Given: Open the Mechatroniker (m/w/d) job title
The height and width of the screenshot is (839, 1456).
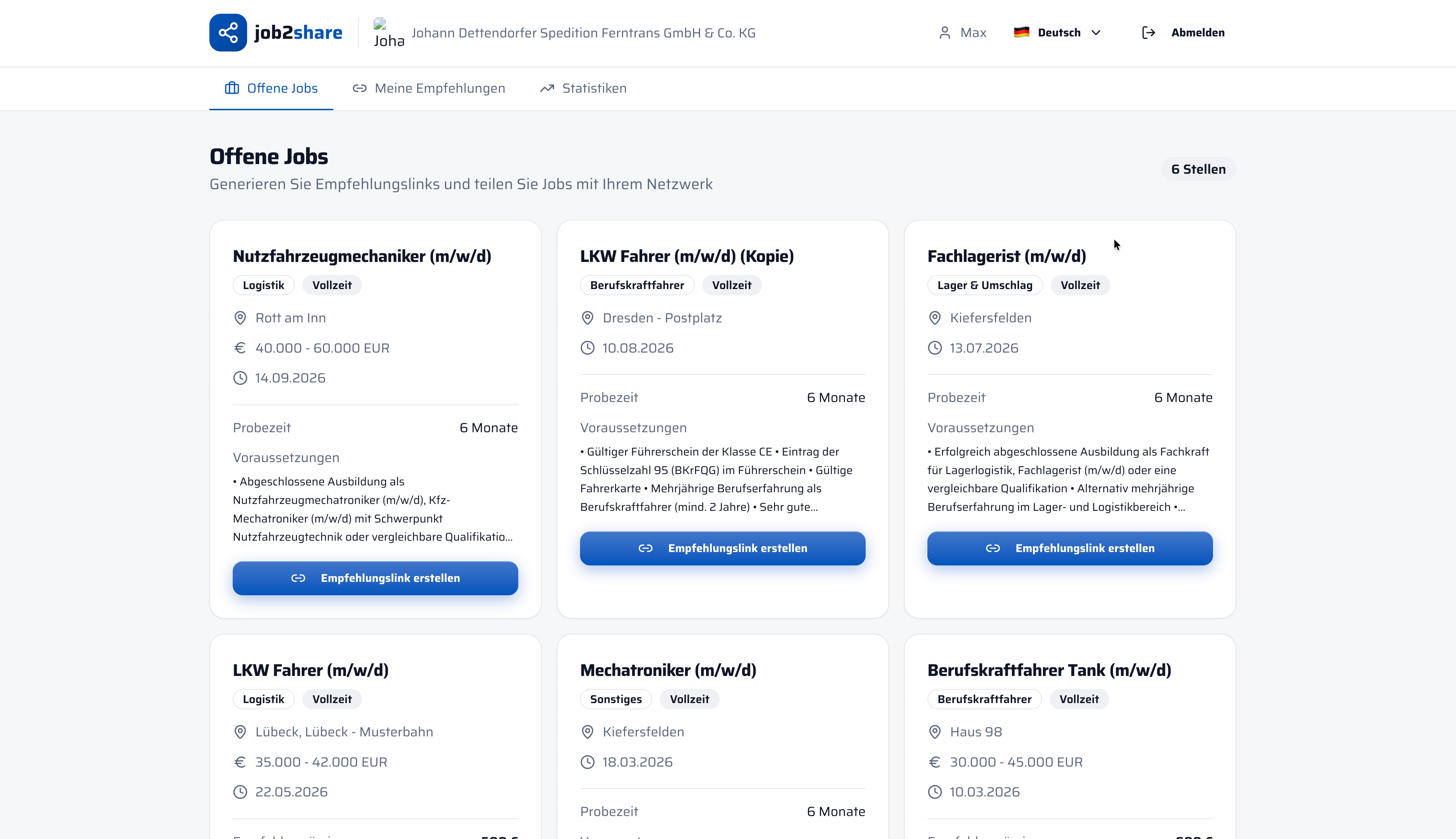Looking at the screenshot, I should point(668,670).
